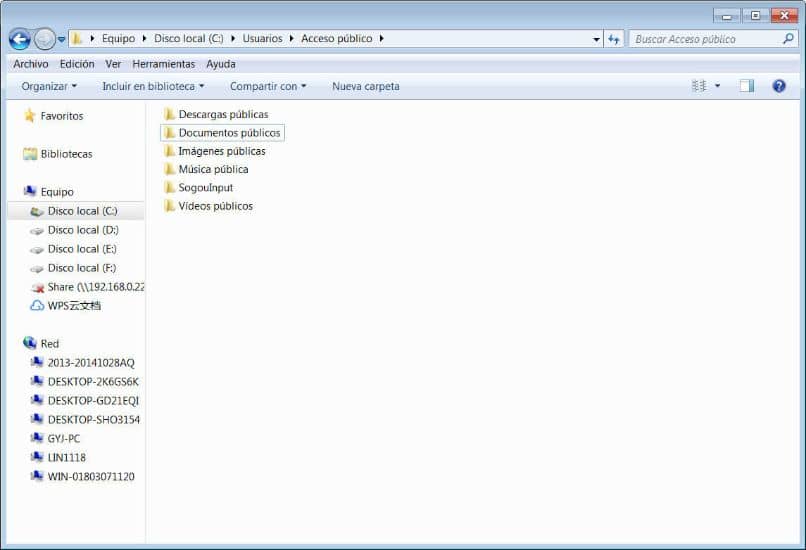
Task: Open the address bar history dropdown
Action: [596, 39]
